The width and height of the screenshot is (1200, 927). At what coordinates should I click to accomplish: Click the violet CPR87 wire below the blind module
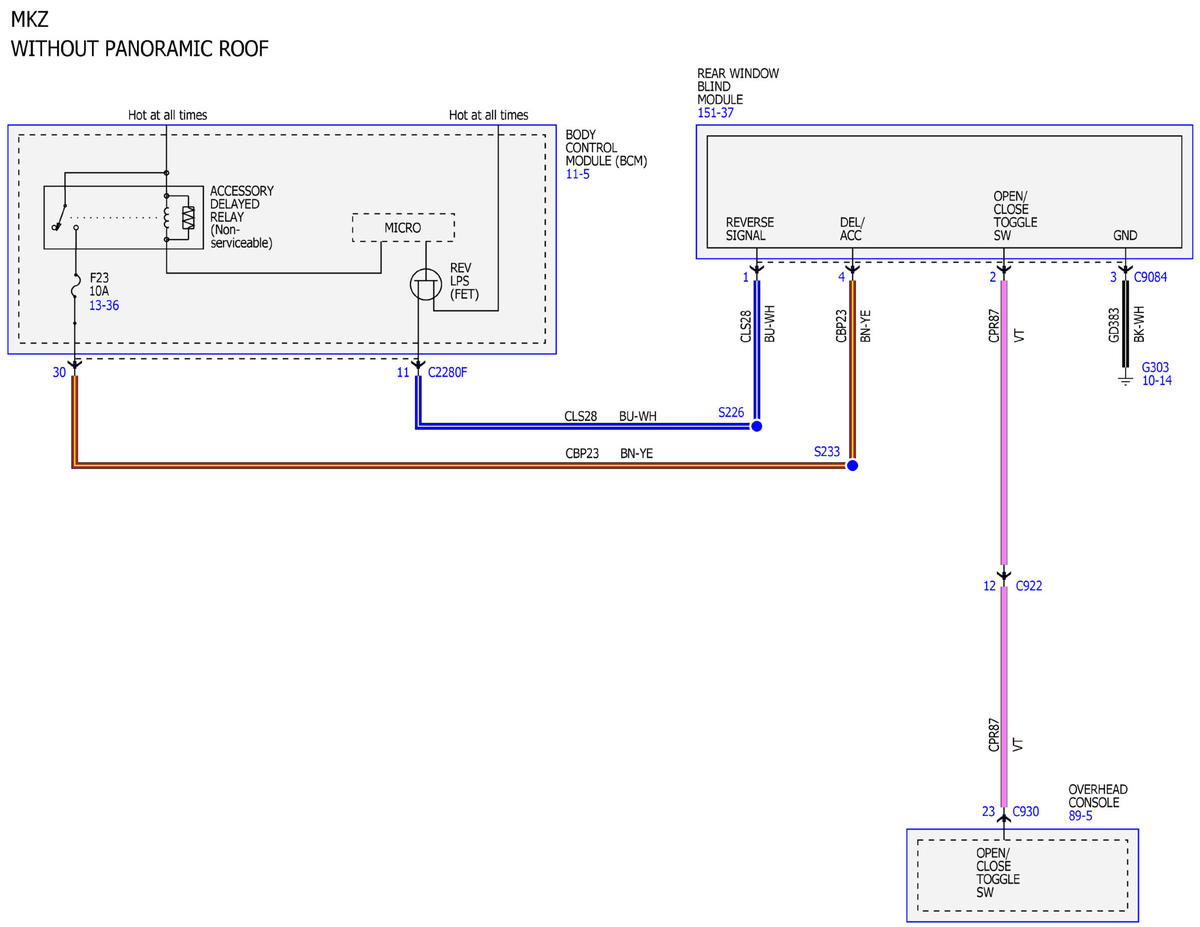pos(1004,422)
